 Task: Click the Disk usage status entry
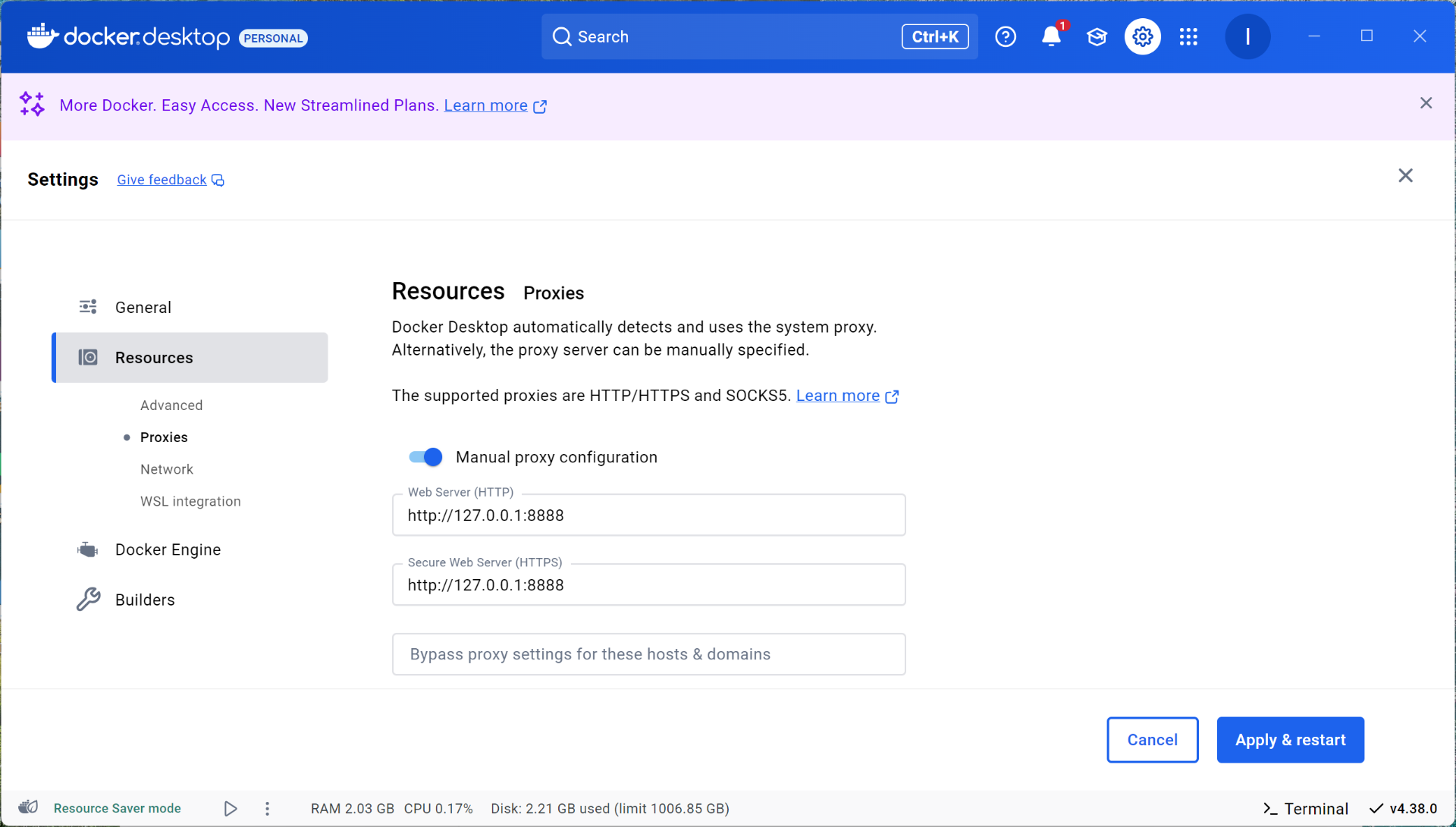click(x=610, y=809)
